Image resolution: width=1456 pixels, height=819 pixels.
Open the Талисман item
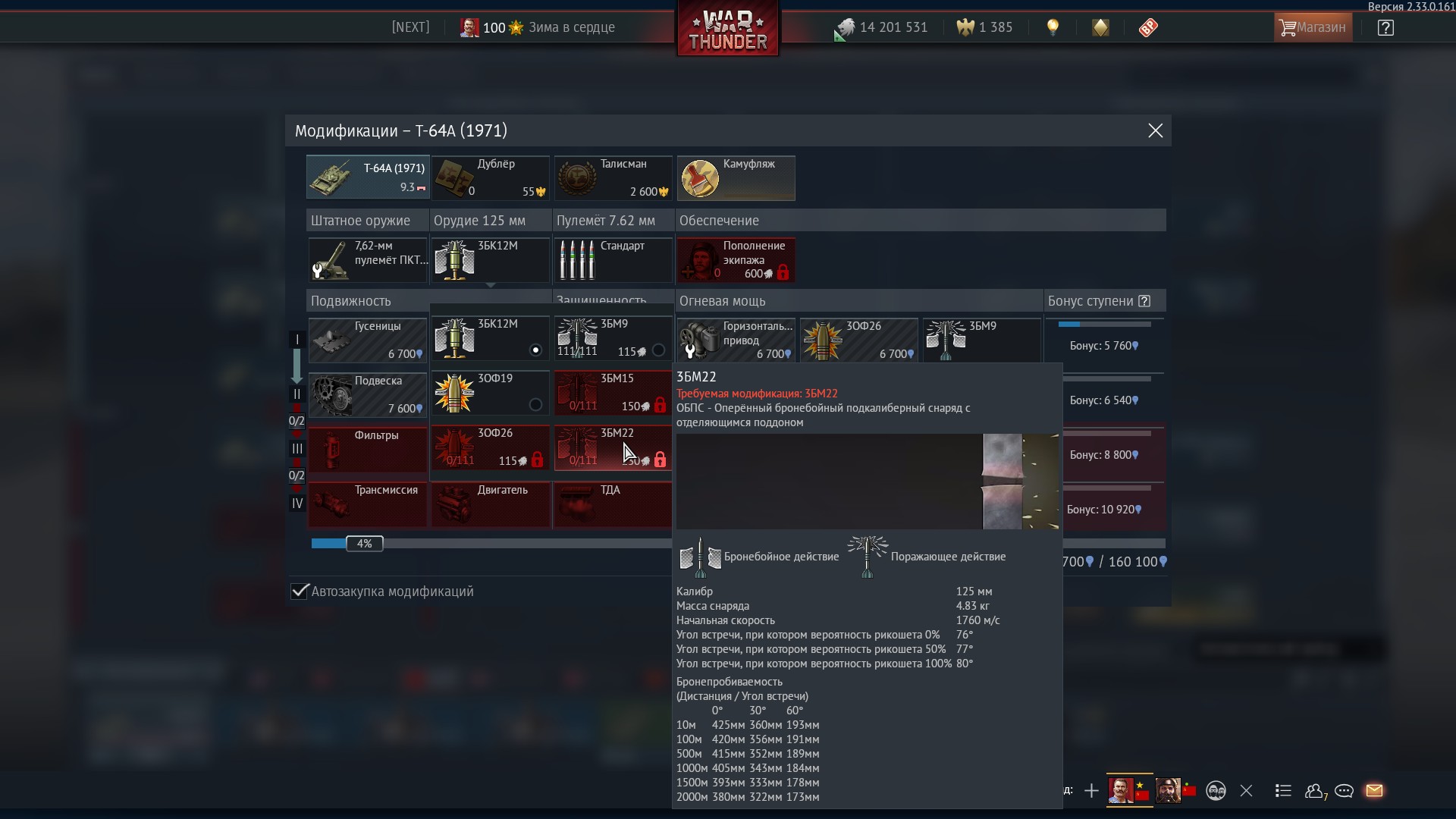(x=613, y=177)
